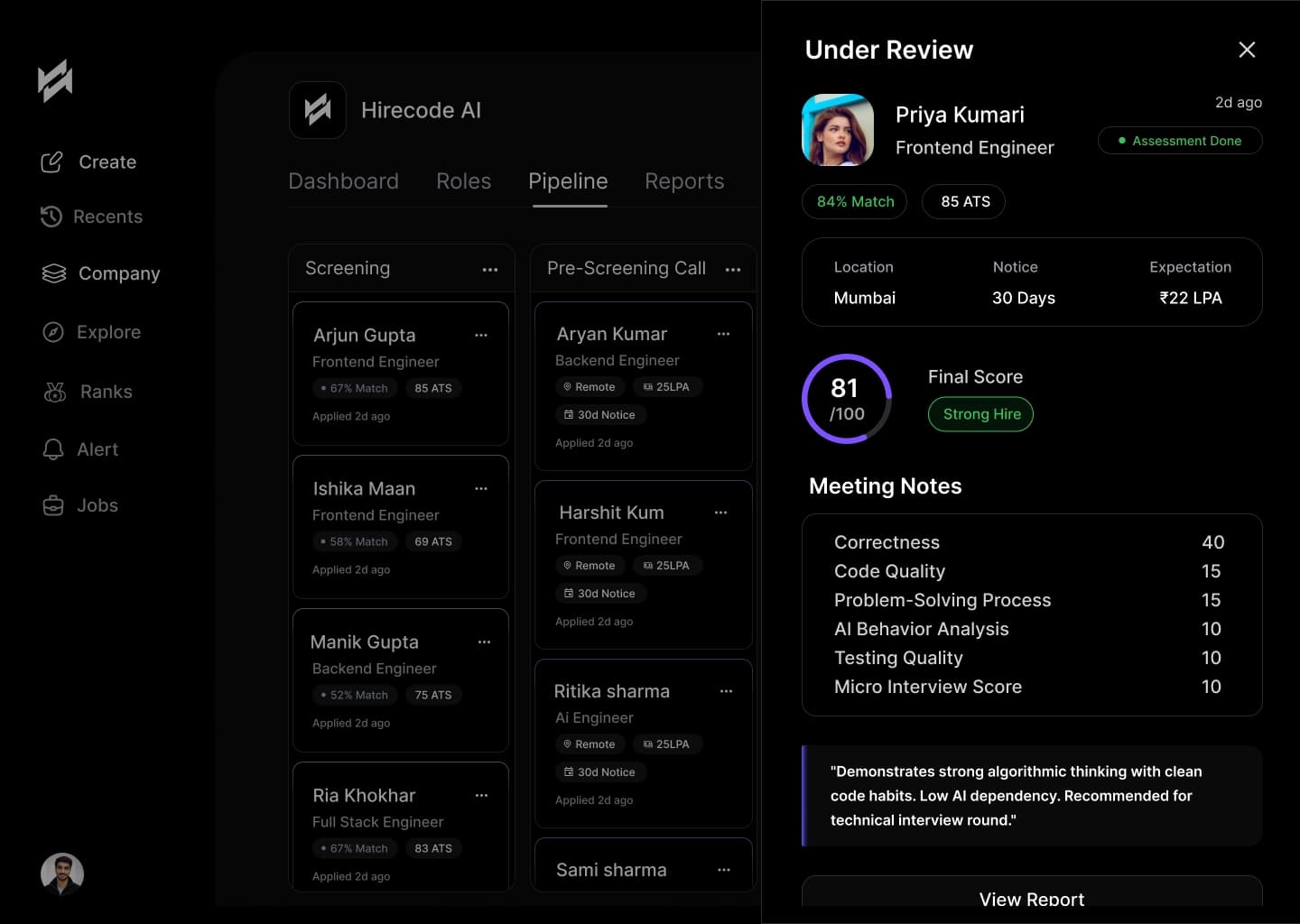Open Screening column options menu
Viewport: 1300px width, 924px height.
coord(490,270)
